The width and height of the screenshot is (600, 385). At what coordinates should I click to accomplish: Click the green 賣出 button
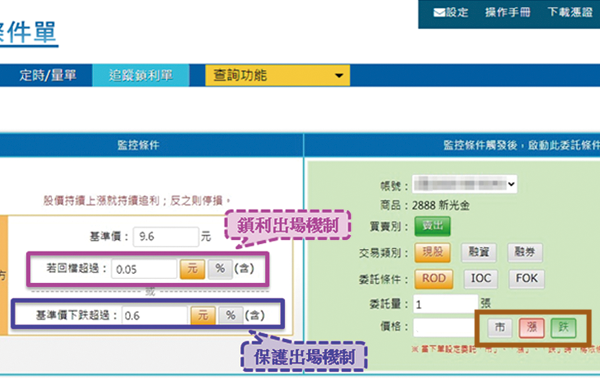[432, 226]
